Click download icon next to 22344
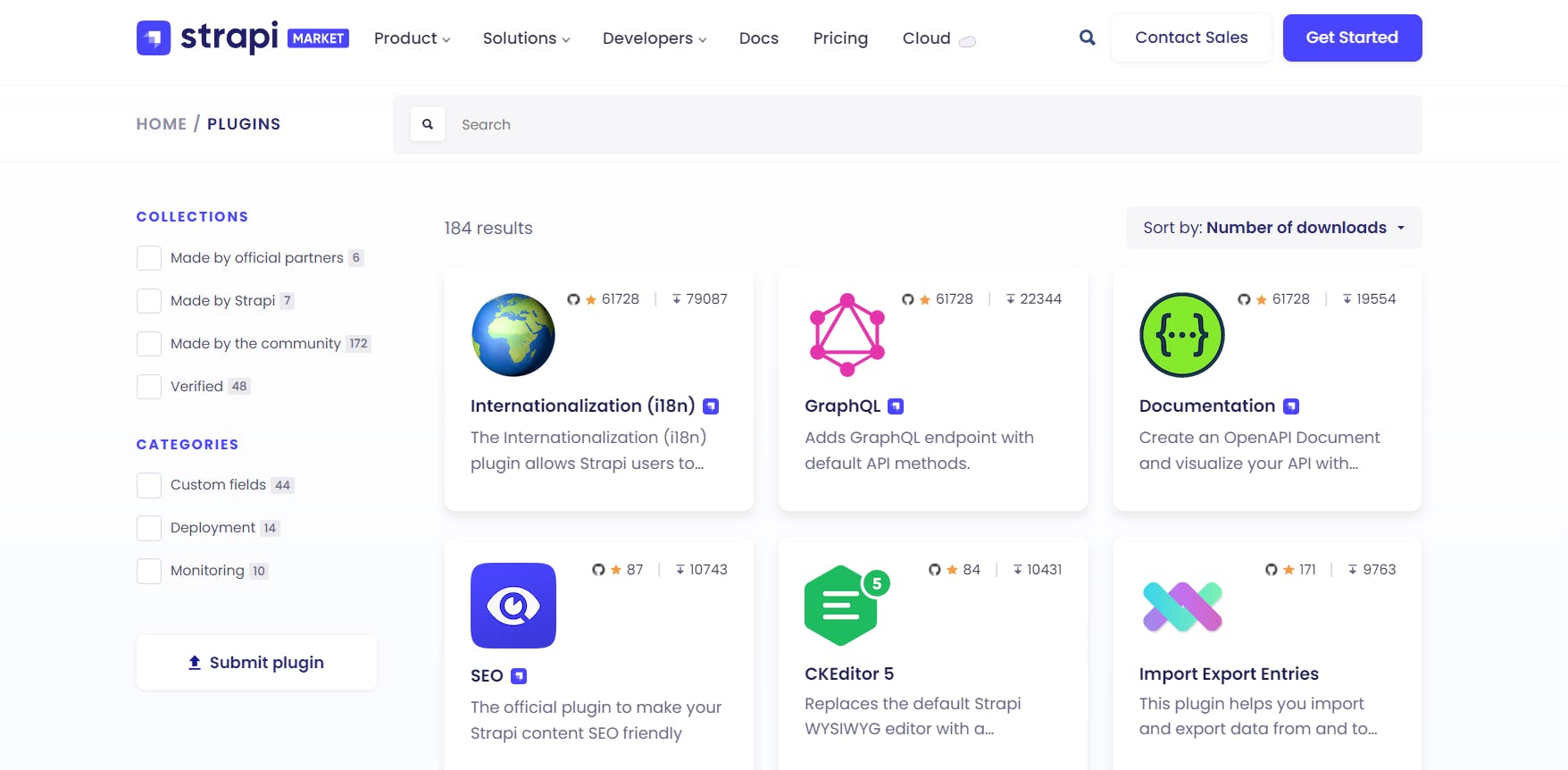This screenshot has width=1568, height=770. 1011,299
